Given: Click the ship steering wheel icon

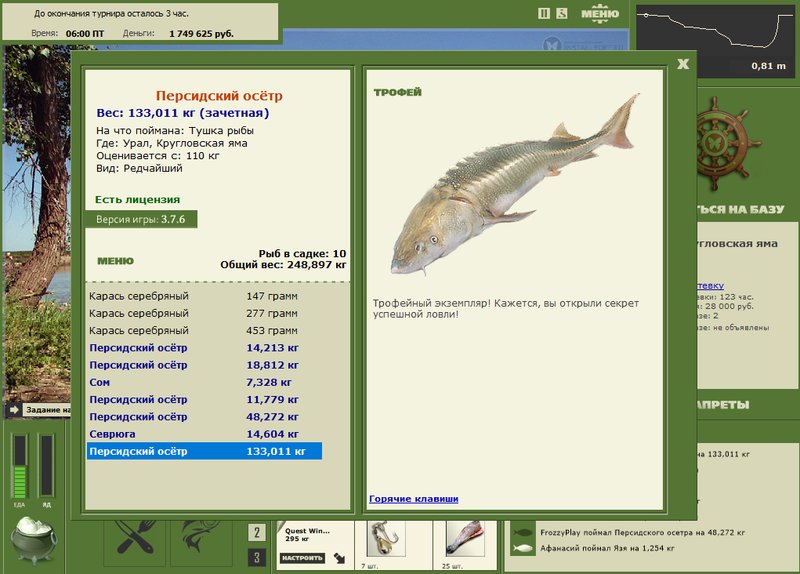Looking at the screenshot, I should tap(727, 143).
